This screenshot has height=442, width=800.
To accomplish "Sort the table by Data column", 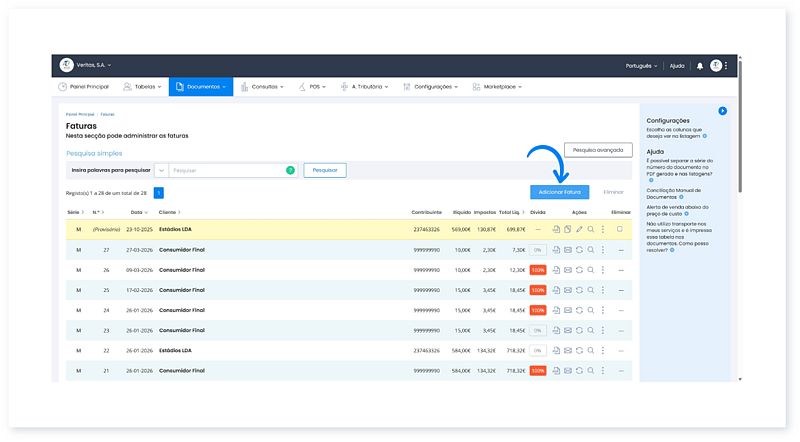I will pyautogui.click(x=139, y=212).
